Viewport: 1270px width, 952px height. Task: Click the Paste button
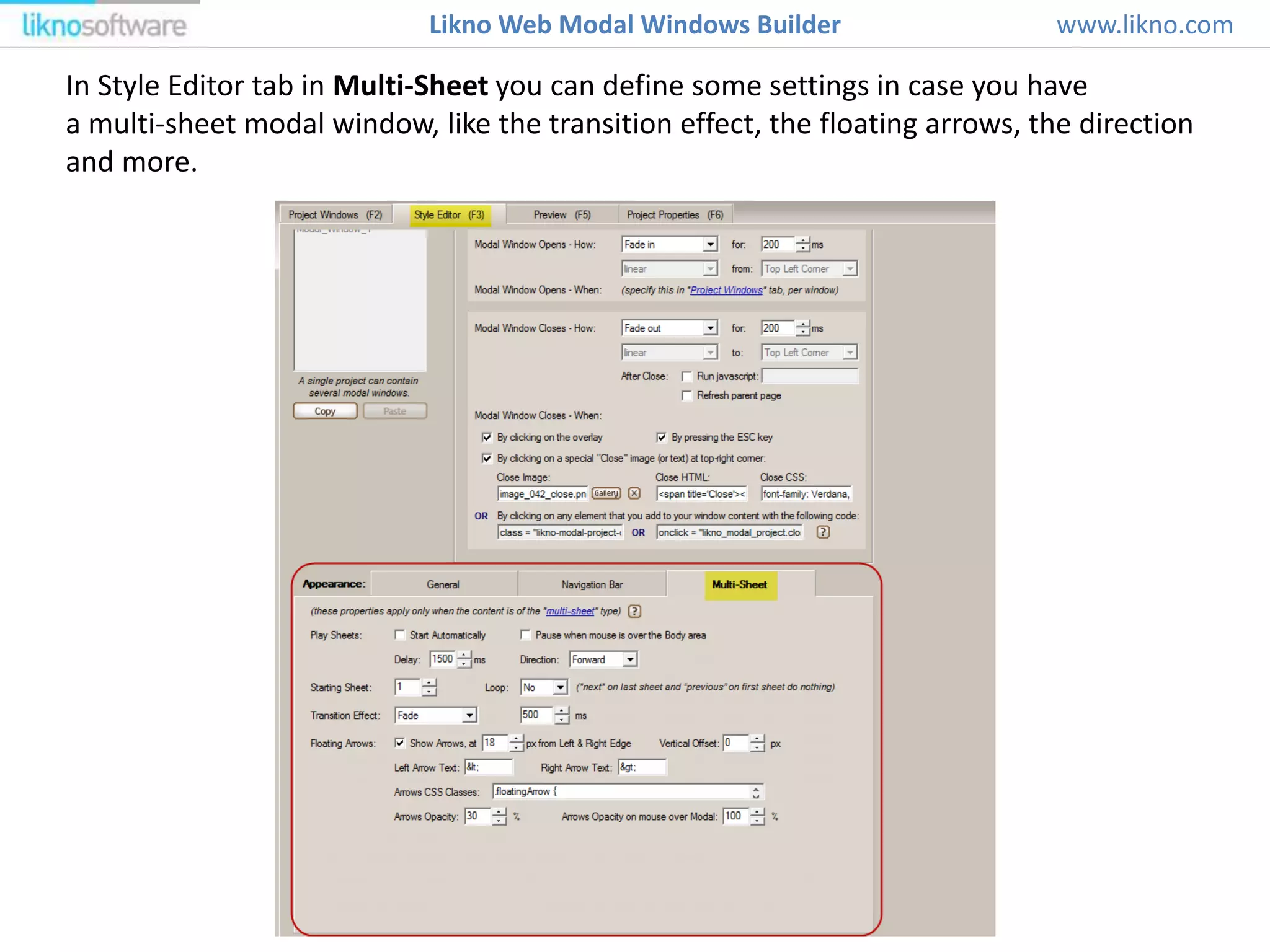point(395,411)
